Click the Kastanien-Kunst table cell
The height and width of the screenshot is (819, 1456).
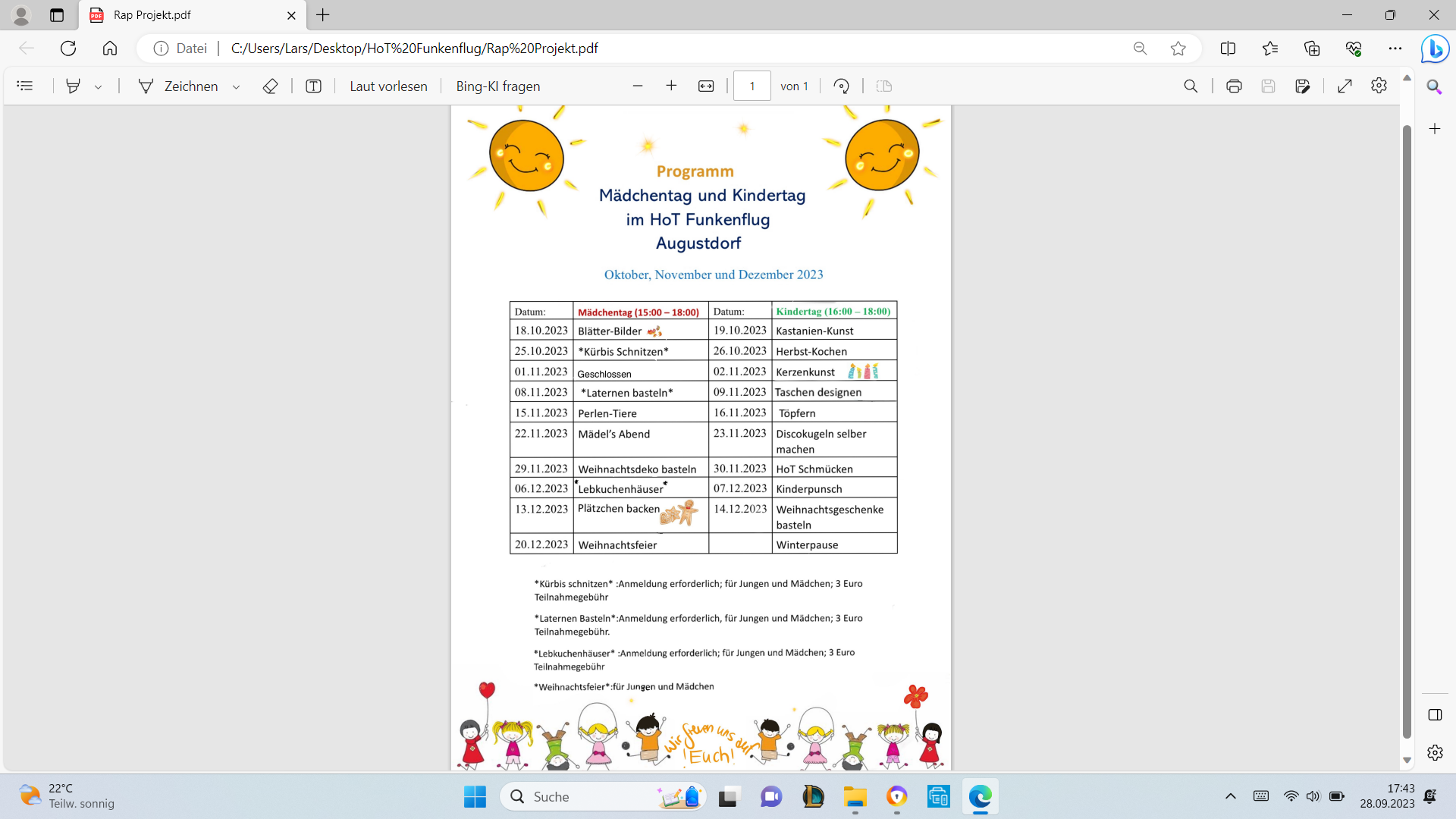click(834, 331)
